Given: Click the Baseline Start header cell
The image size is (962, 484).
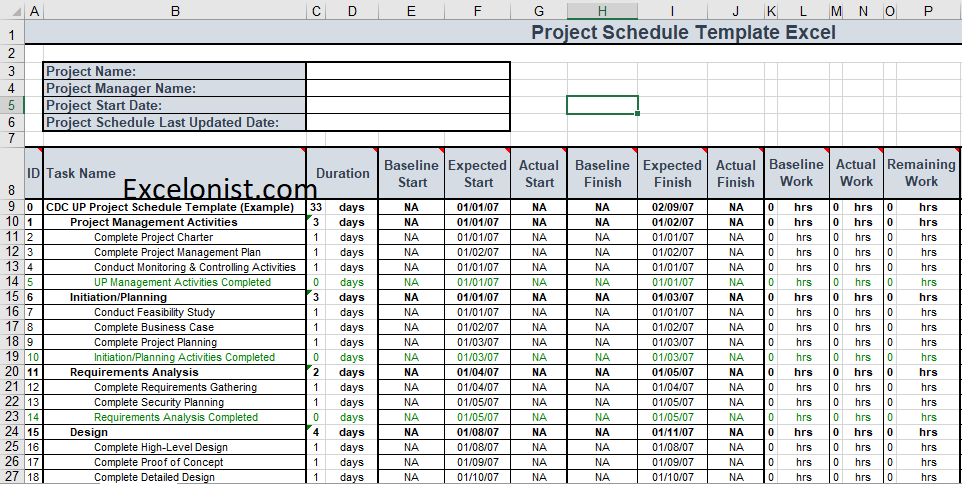Looking at the screenshot, I should point(411,173).
